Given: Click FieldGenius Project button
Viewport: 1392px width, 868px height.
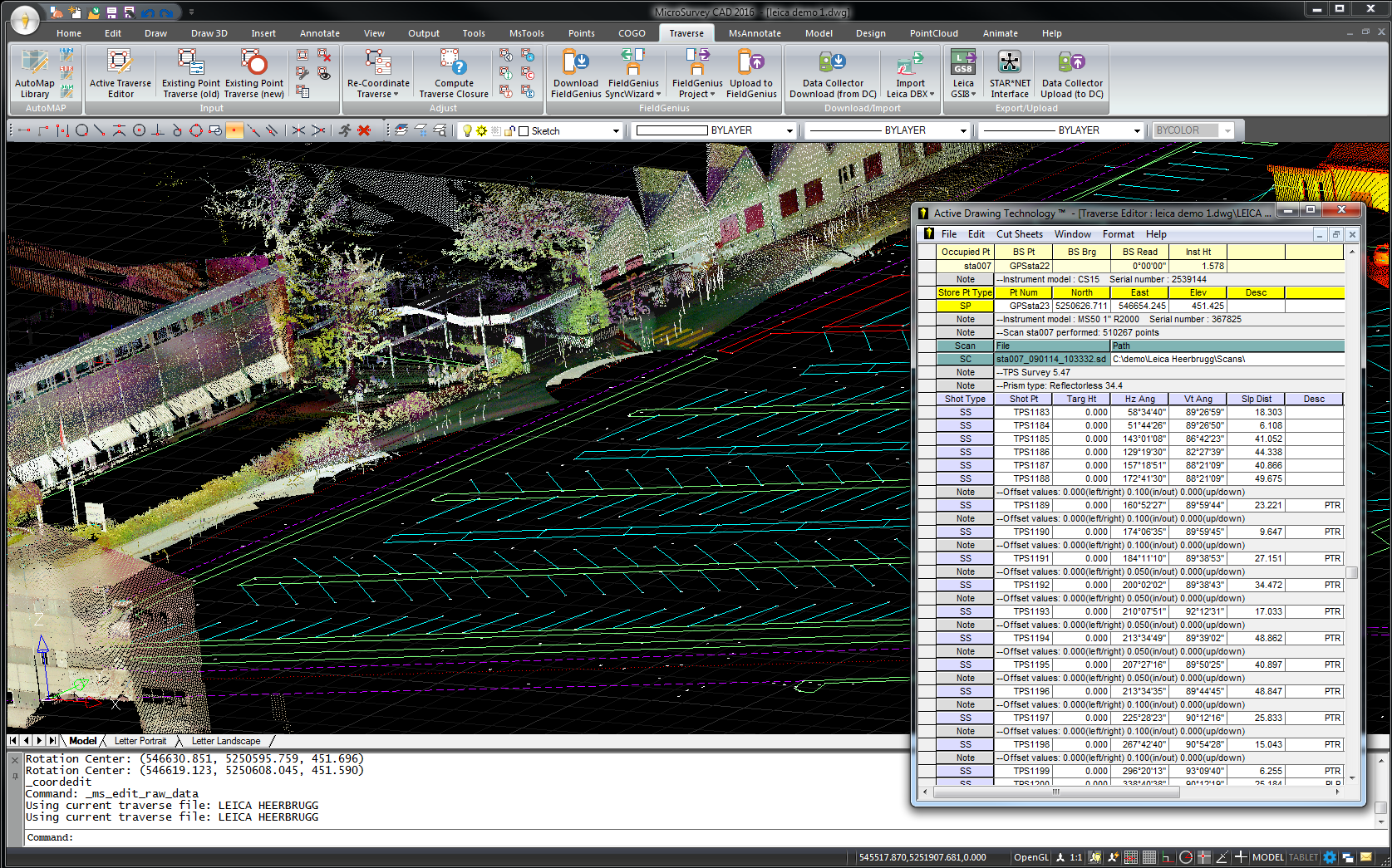Looking at the screenshot, I should 697,73.
